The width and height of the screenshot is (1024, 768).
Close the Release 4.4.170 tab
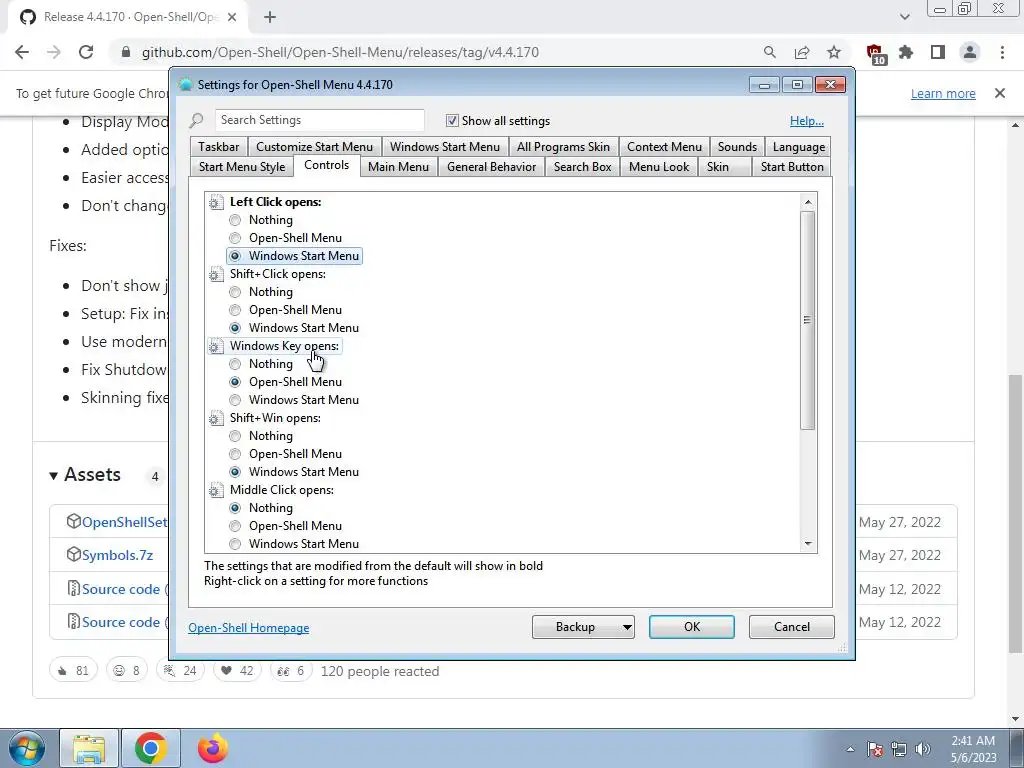[x=232, y=18]
